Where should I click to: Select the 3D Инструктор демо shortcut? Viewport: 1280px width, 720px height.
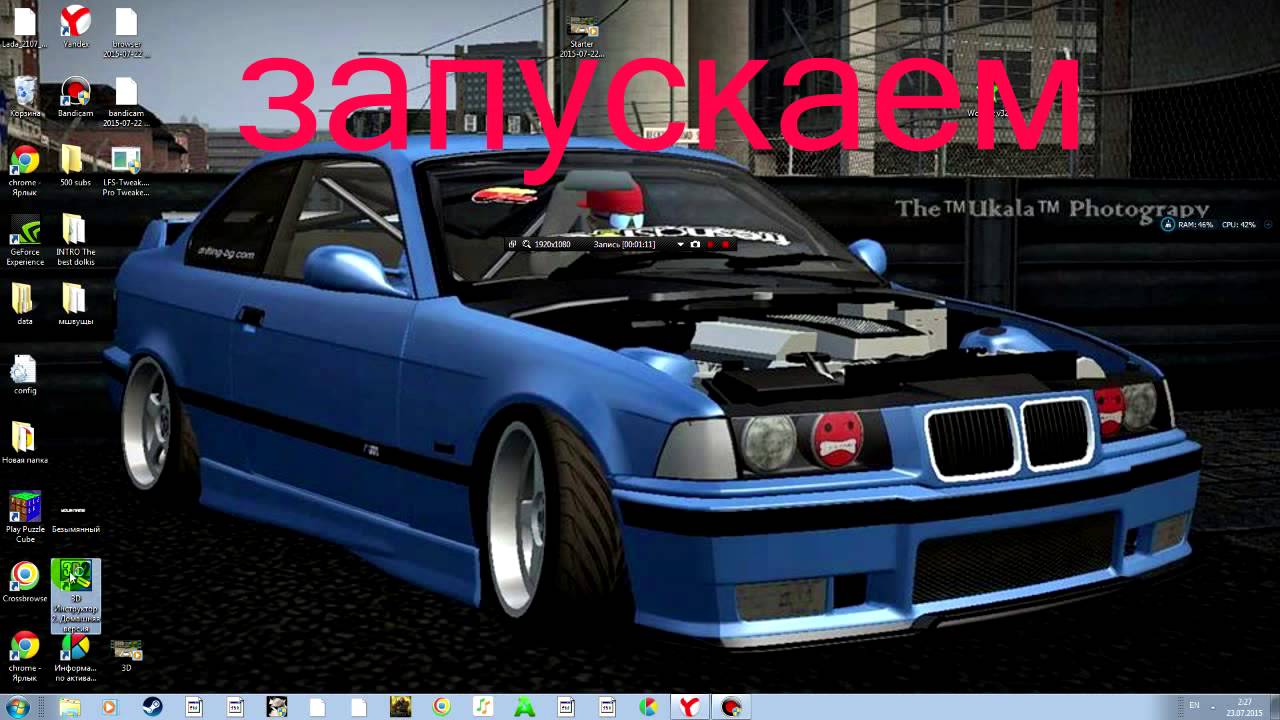[x=76, y=596]
